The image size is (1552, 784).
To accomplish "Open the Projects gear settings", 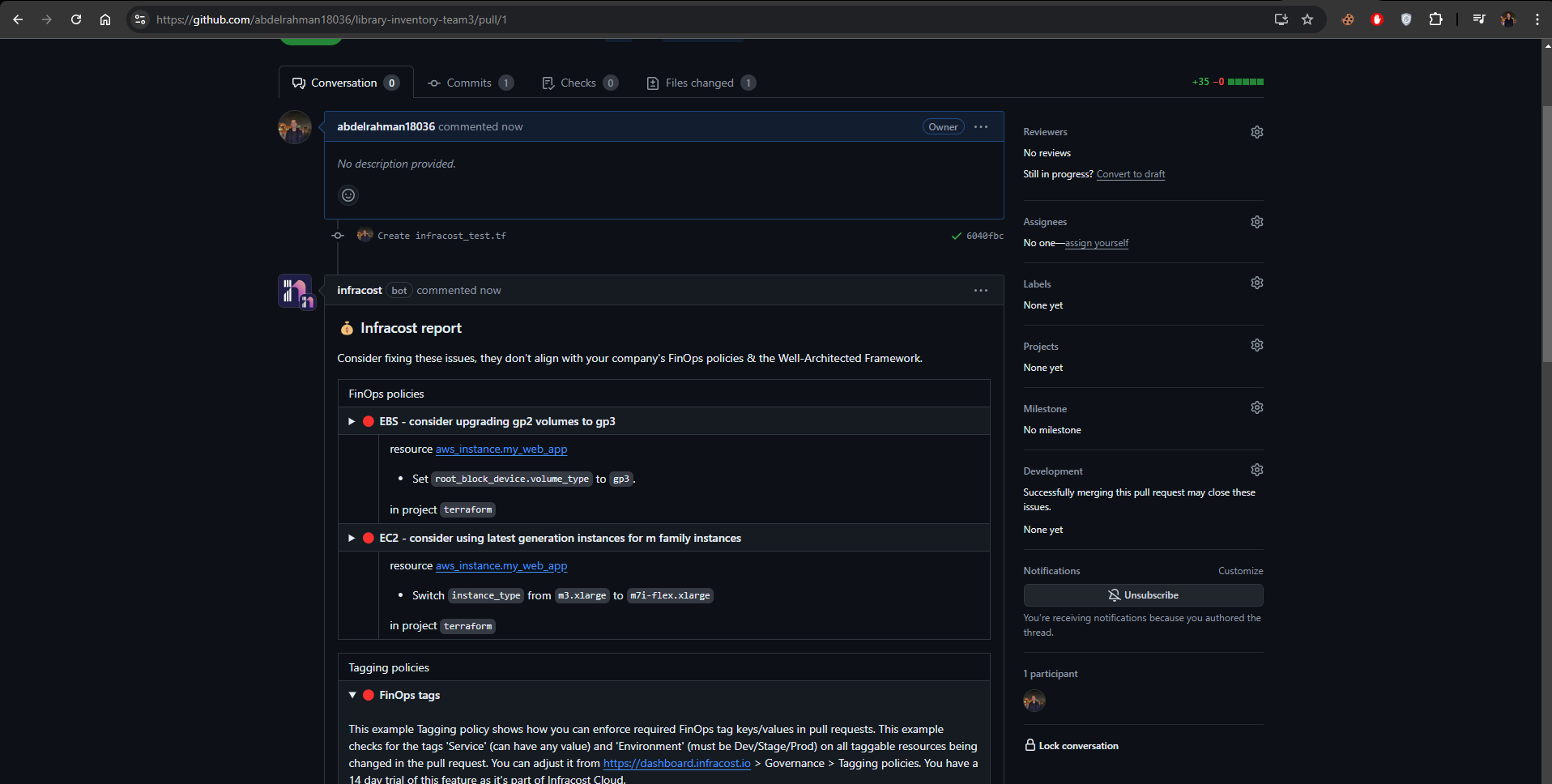I will point(1256,345).
